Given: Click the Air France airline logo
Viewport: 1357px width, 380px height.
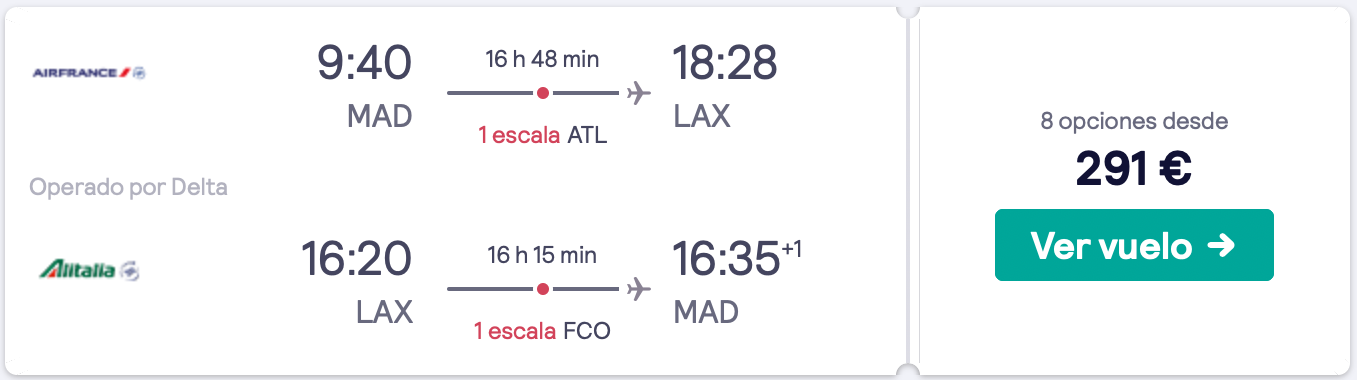Looking at the screenshot, I should tap(89, 73).
